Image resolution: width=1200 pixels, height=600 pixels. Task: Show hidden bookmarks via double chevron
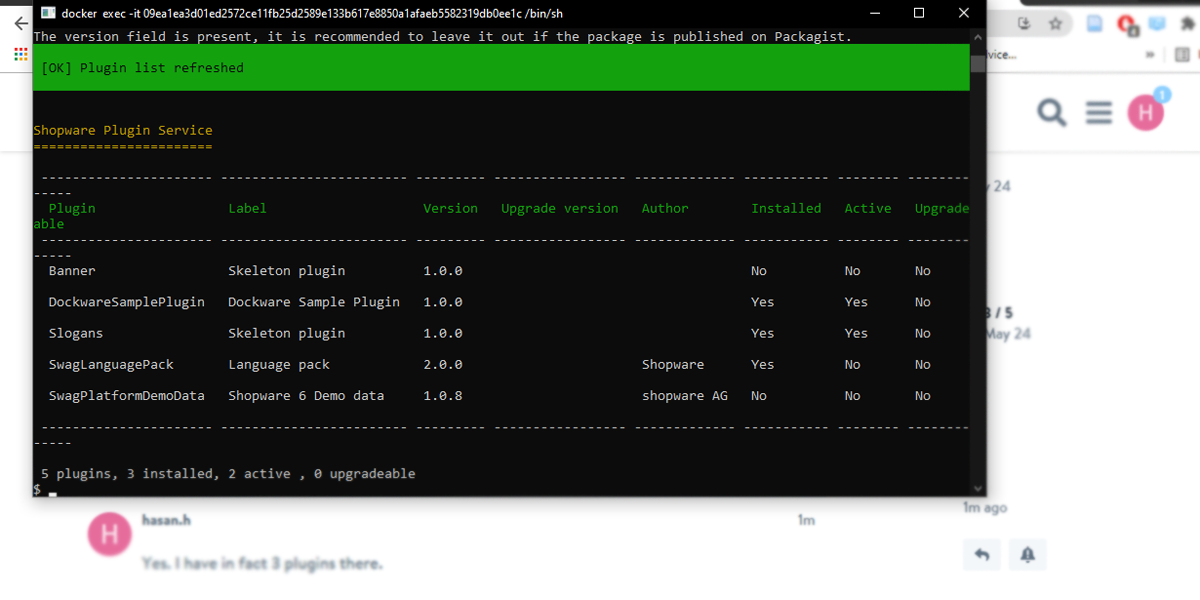click(x=1150, y=55)
